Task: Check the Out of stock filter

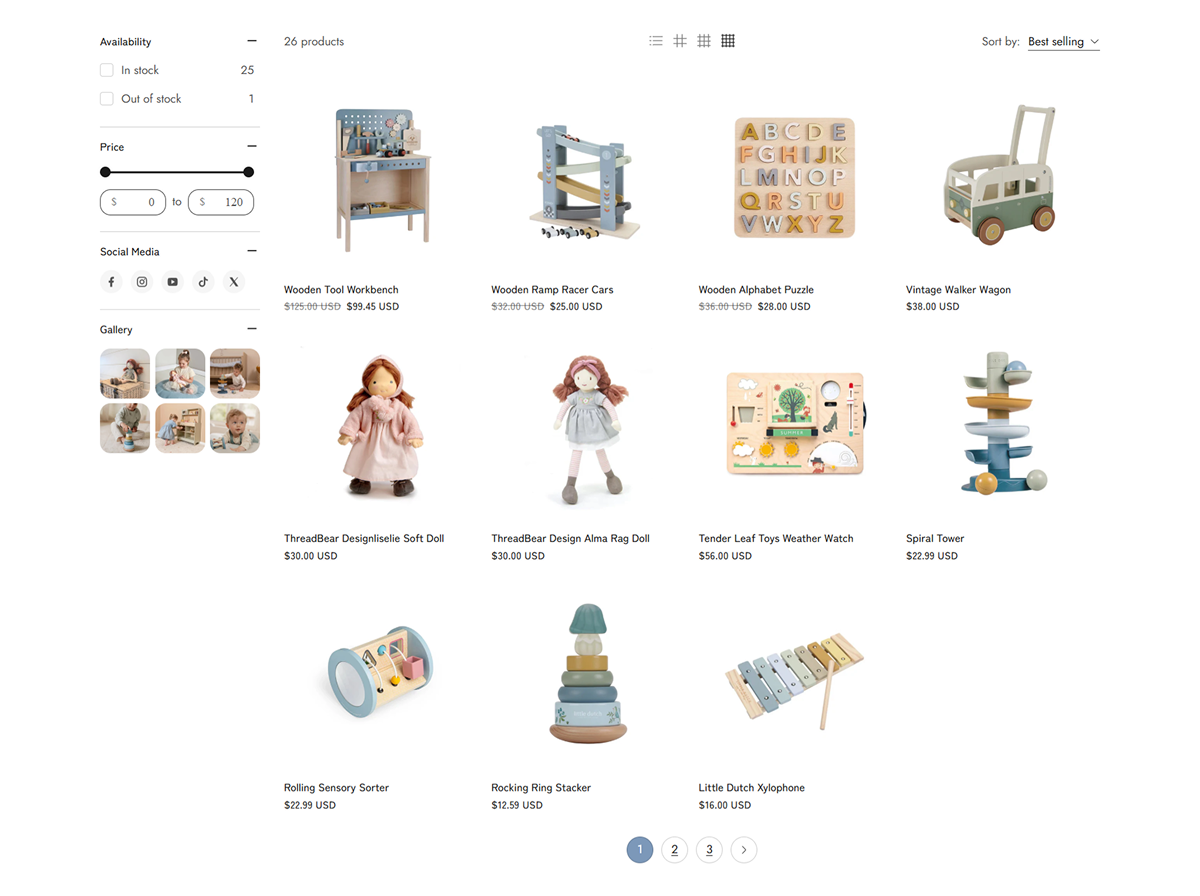Action: (107, 99)
